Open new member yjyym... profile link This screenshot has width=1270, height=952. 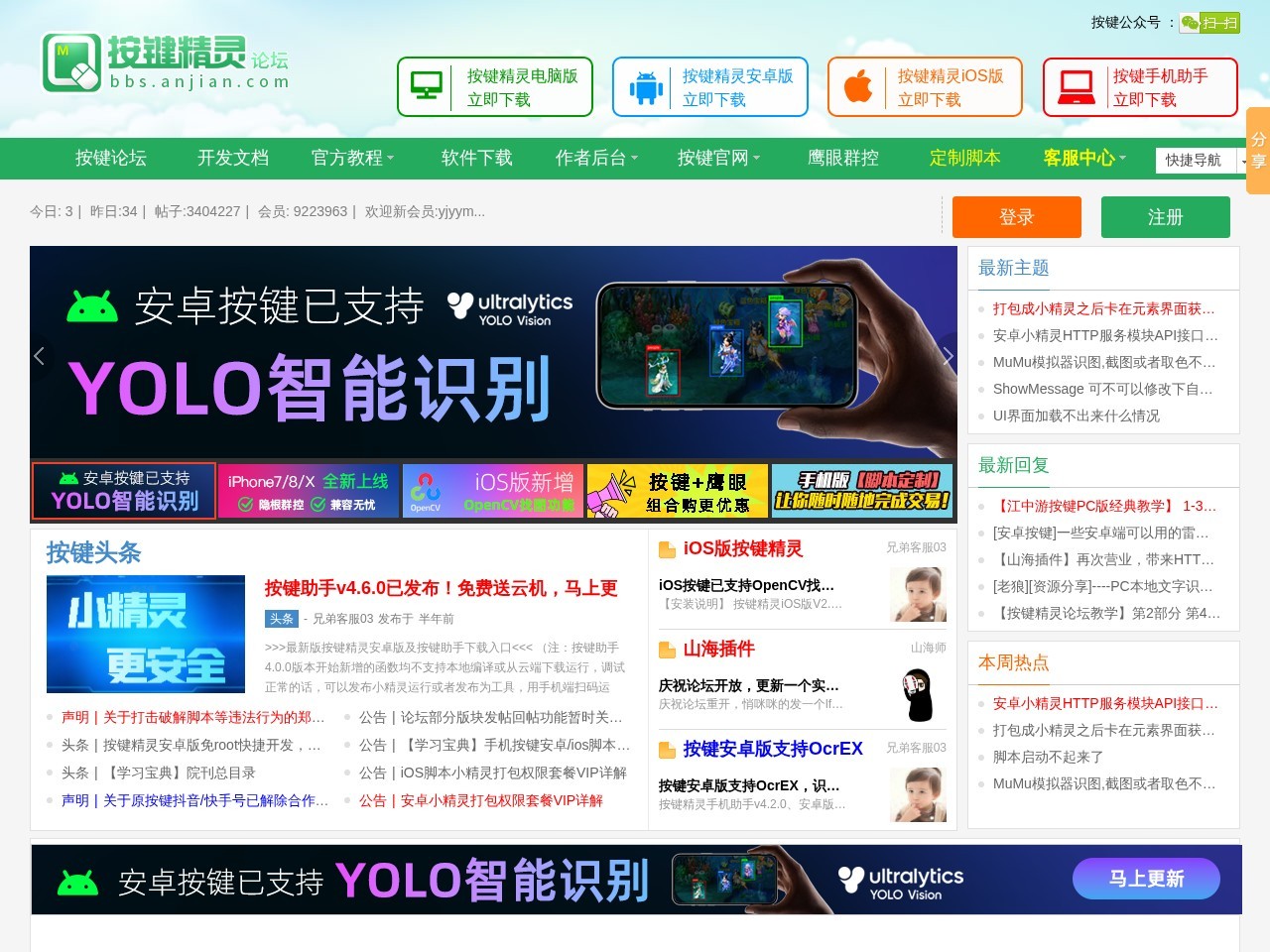[x=461, y=211]
